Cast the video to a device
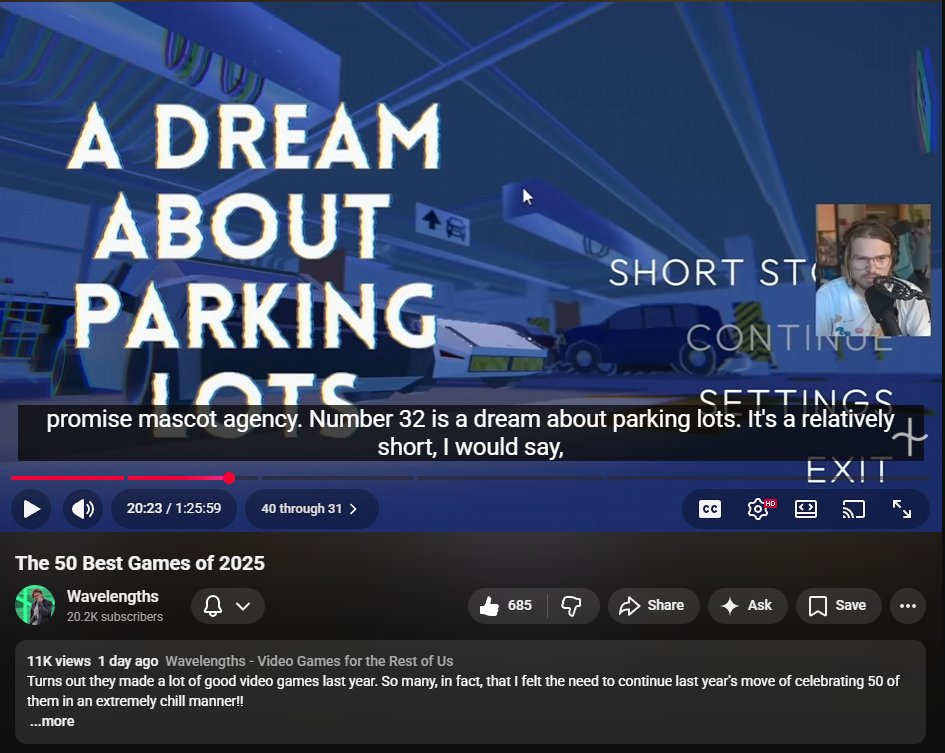945x753 pixels. [x=854, y=509]
